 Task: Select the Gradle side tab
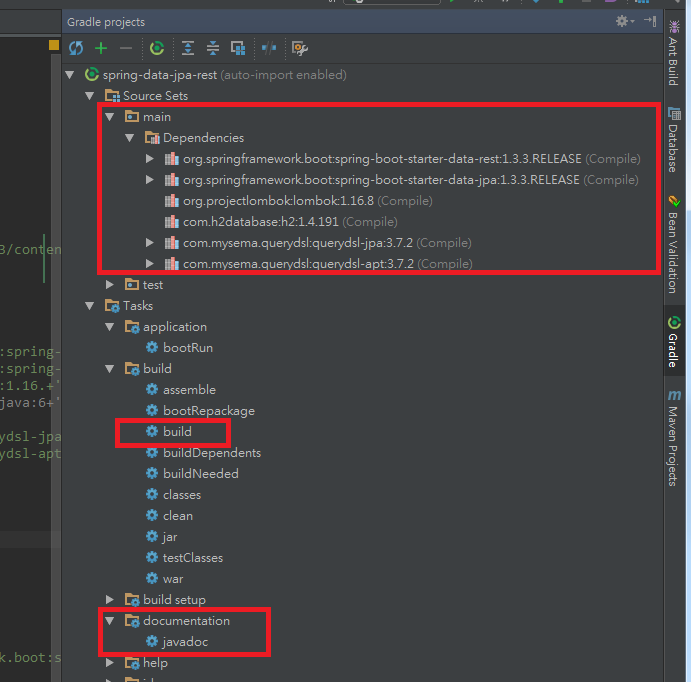click(x=673, y=342)
